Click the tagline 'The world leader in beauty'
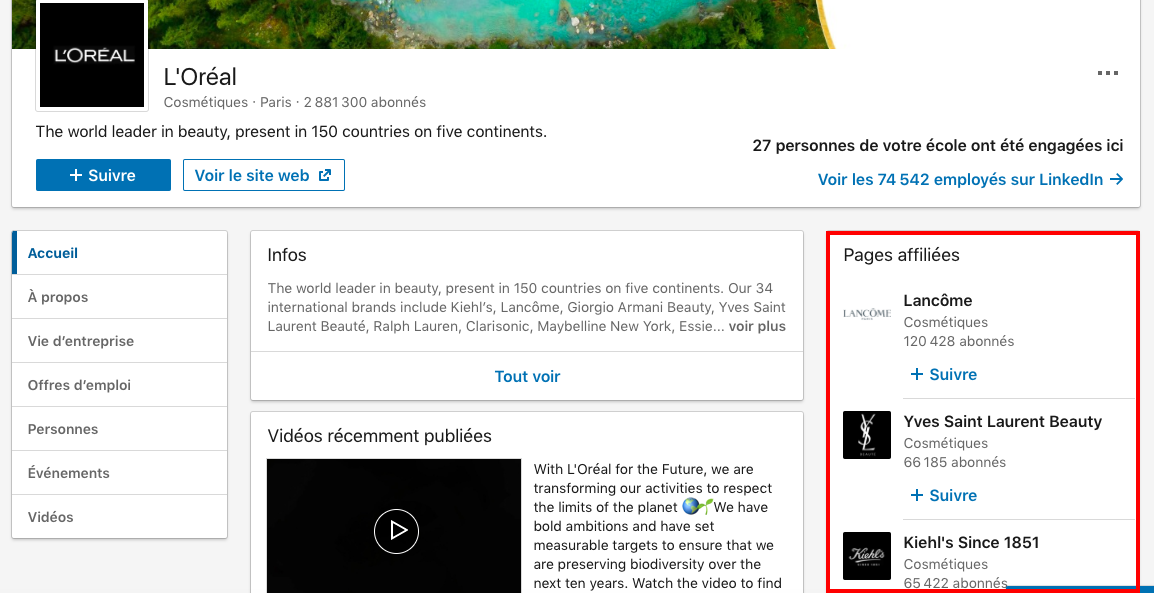The width and height of the screenshot is (1154, 593). (291, 132)
